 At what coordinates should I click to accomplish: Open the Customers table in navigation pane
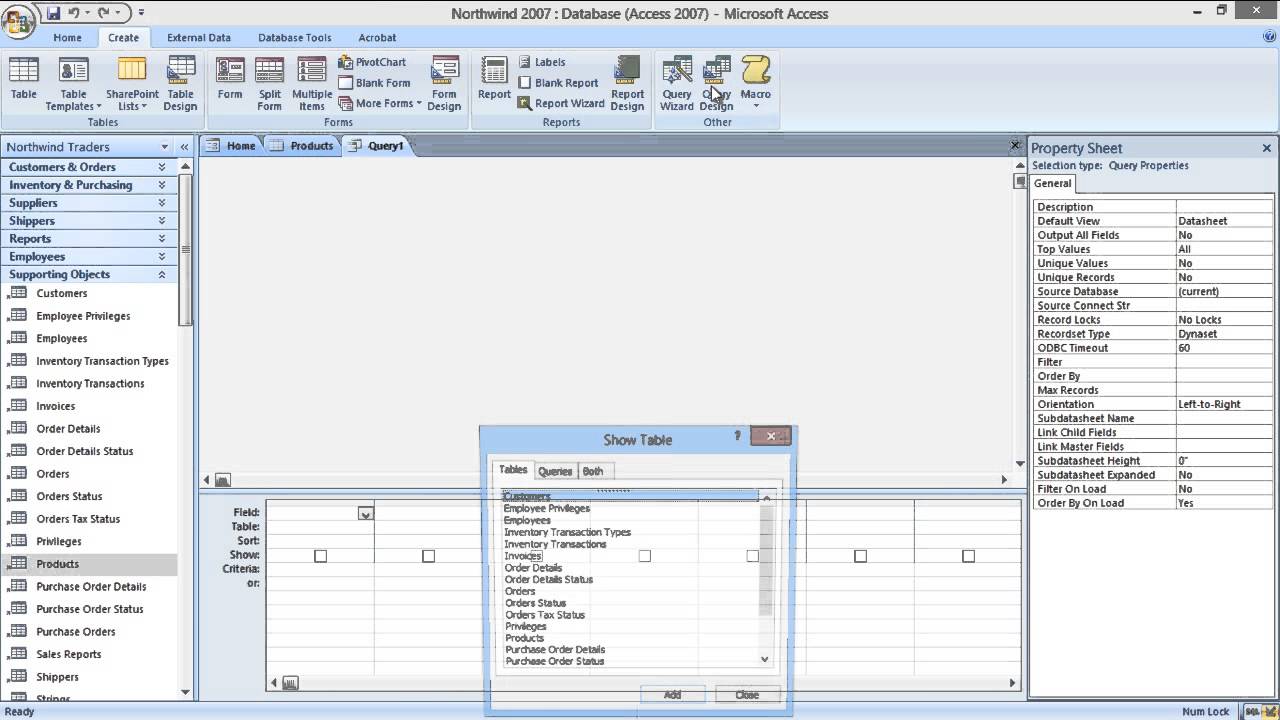pyautogui.click(x=62, y=293)
